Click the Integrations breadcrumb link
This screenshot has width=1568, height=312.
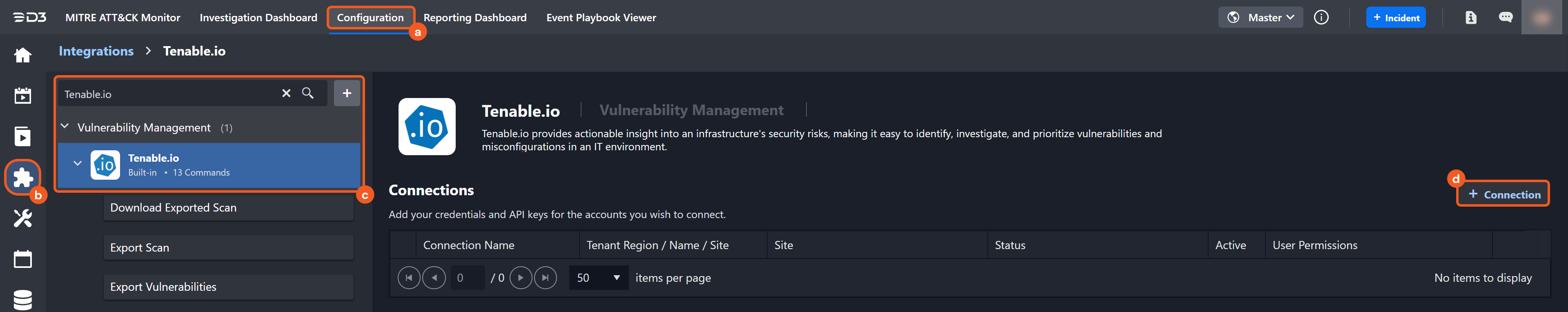(x=96, y=51)
